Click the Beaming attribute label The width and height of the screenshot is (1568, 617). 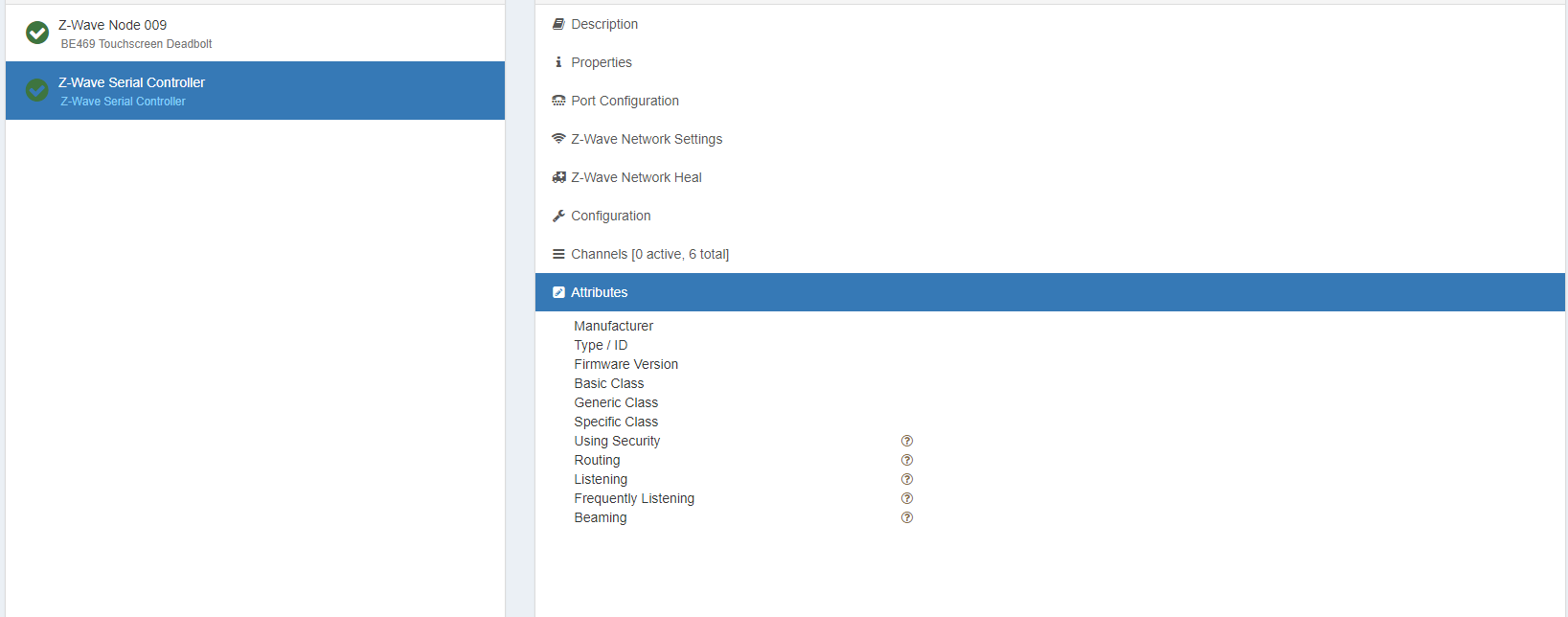coord(600,517)
